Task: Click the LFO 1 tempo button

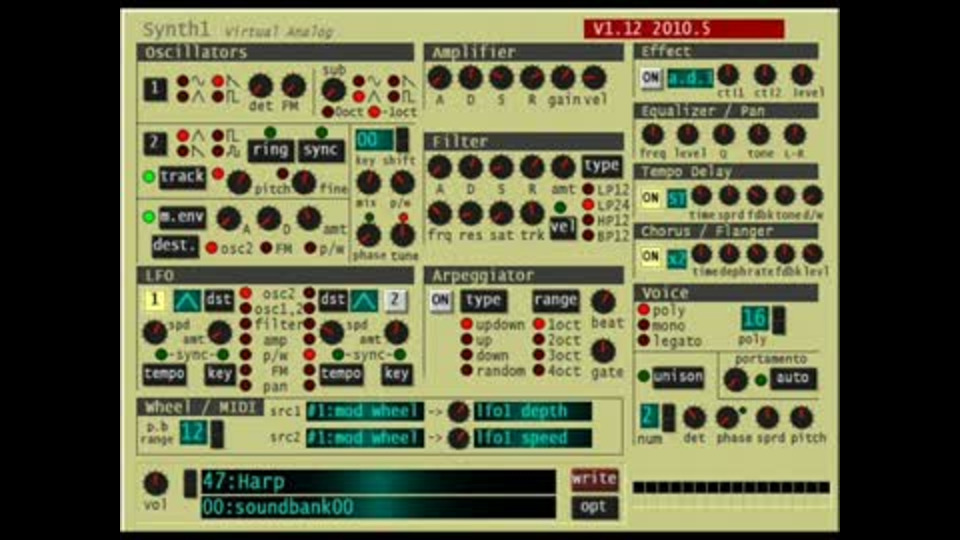Action: [x=164, y=374]
